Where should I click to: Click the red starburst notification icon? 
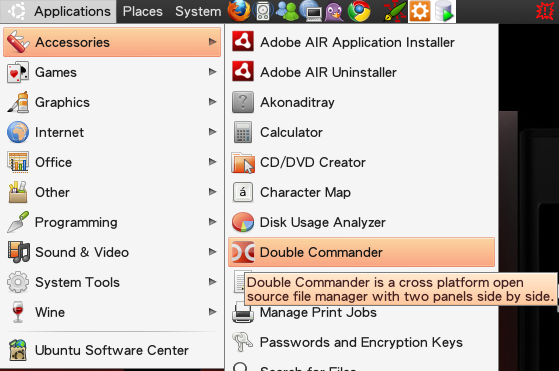click(x=545, y=11)
